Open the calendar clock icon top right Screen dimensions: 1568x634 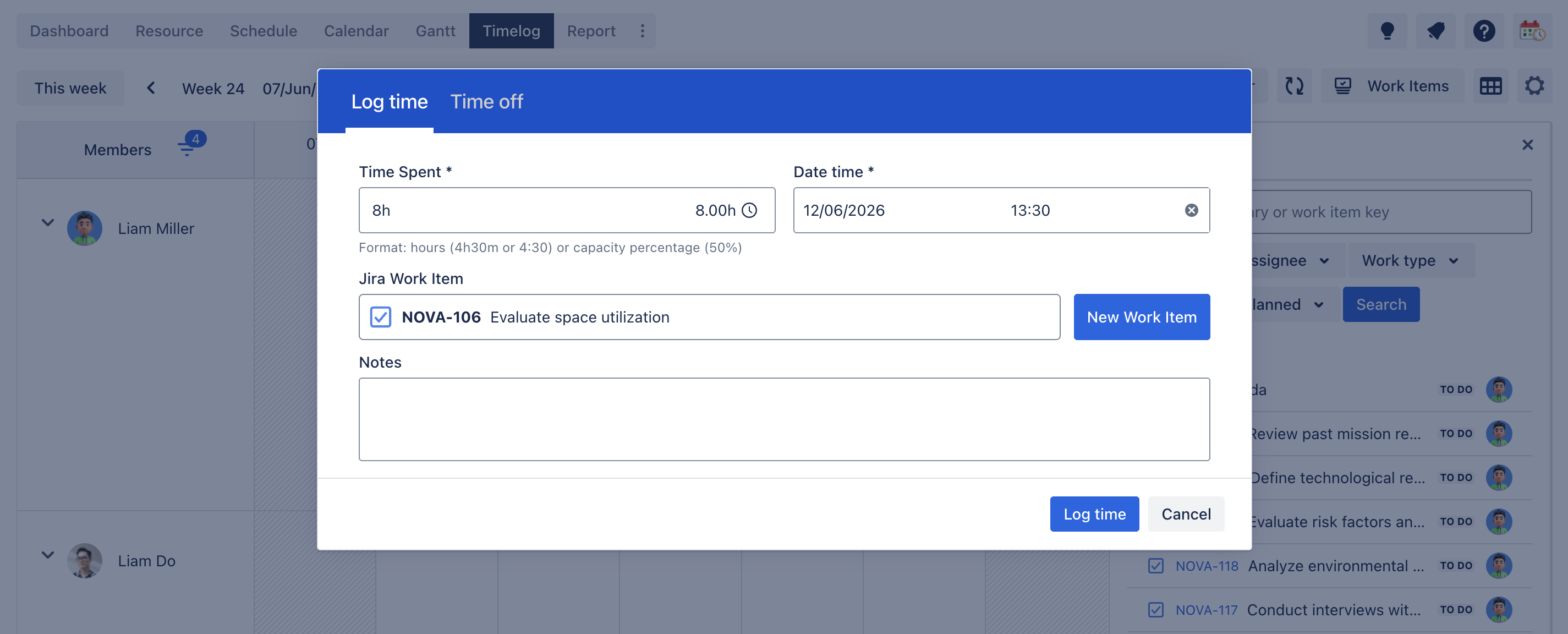[x=1532, y=30]
